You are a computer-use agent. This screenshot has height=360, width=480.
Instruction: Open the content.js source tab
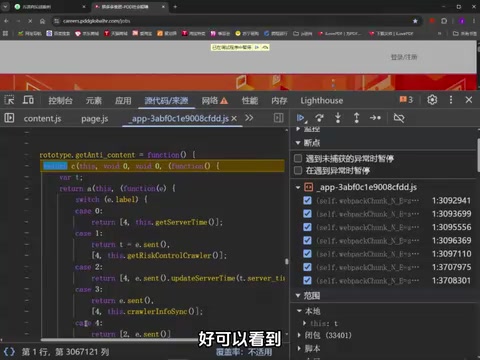(x=42, y=119)
